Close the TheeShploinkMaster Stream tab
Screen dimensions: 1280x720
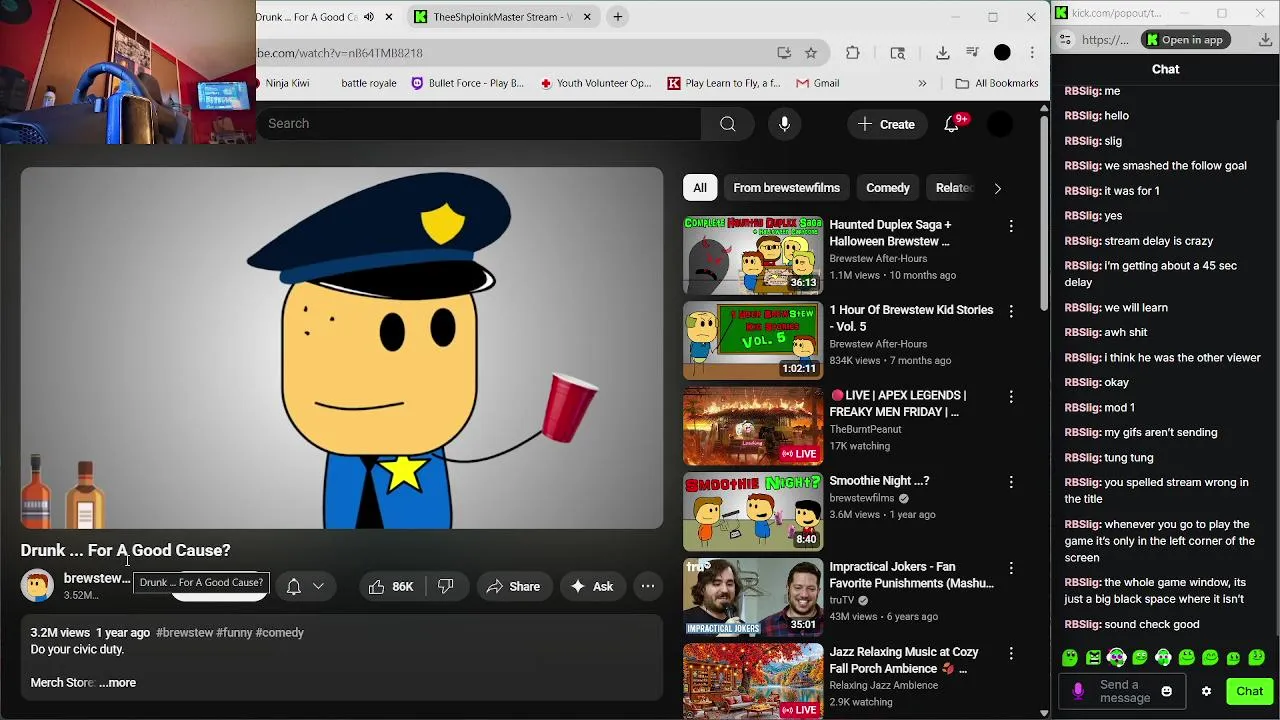point(587,17)
